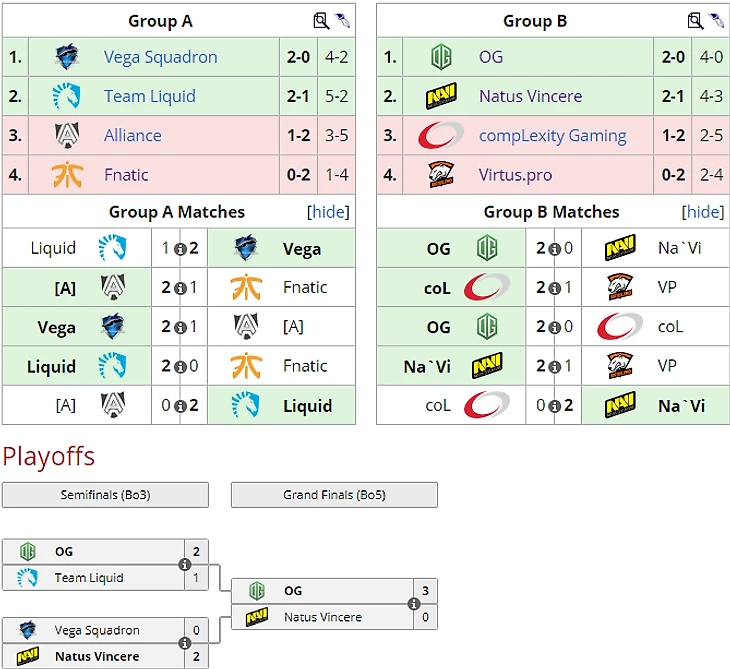730x669 pixels.
Task: Open Natus Vincere link in Group B standings
Action: [530, 96]
